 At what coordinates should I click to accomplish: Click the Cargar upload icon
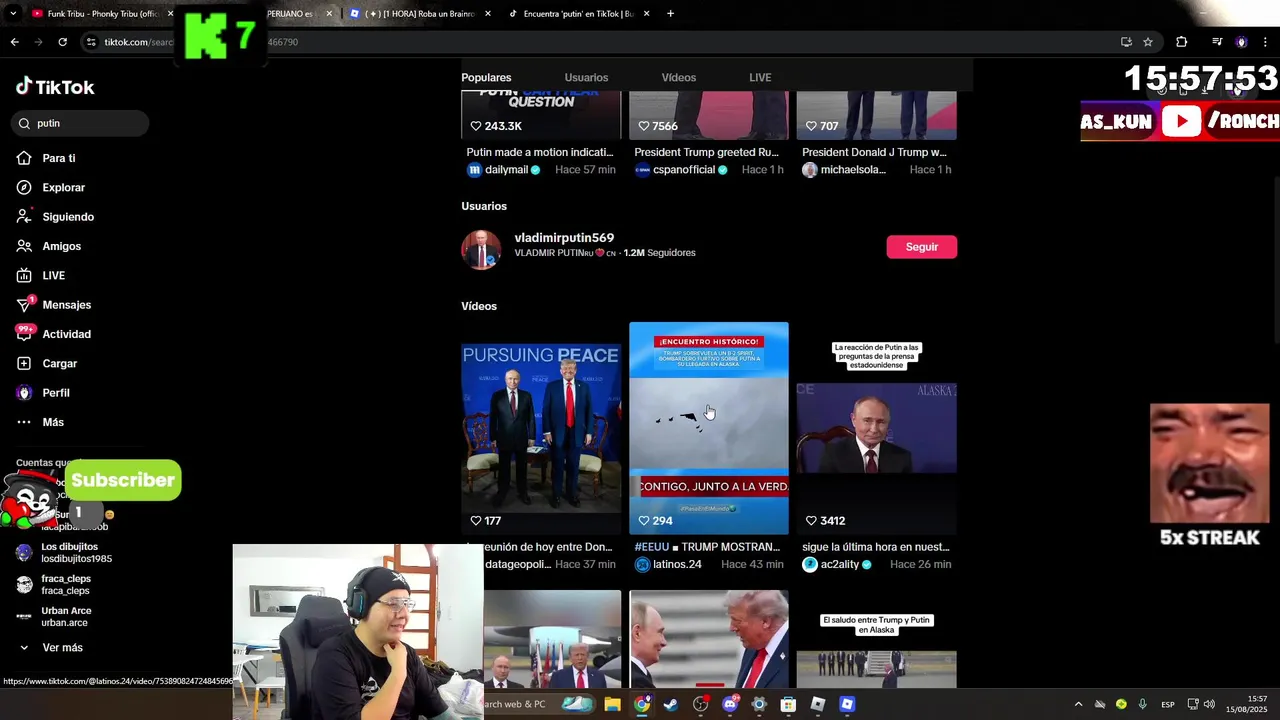pyautogui.click(x=24, y=363)
